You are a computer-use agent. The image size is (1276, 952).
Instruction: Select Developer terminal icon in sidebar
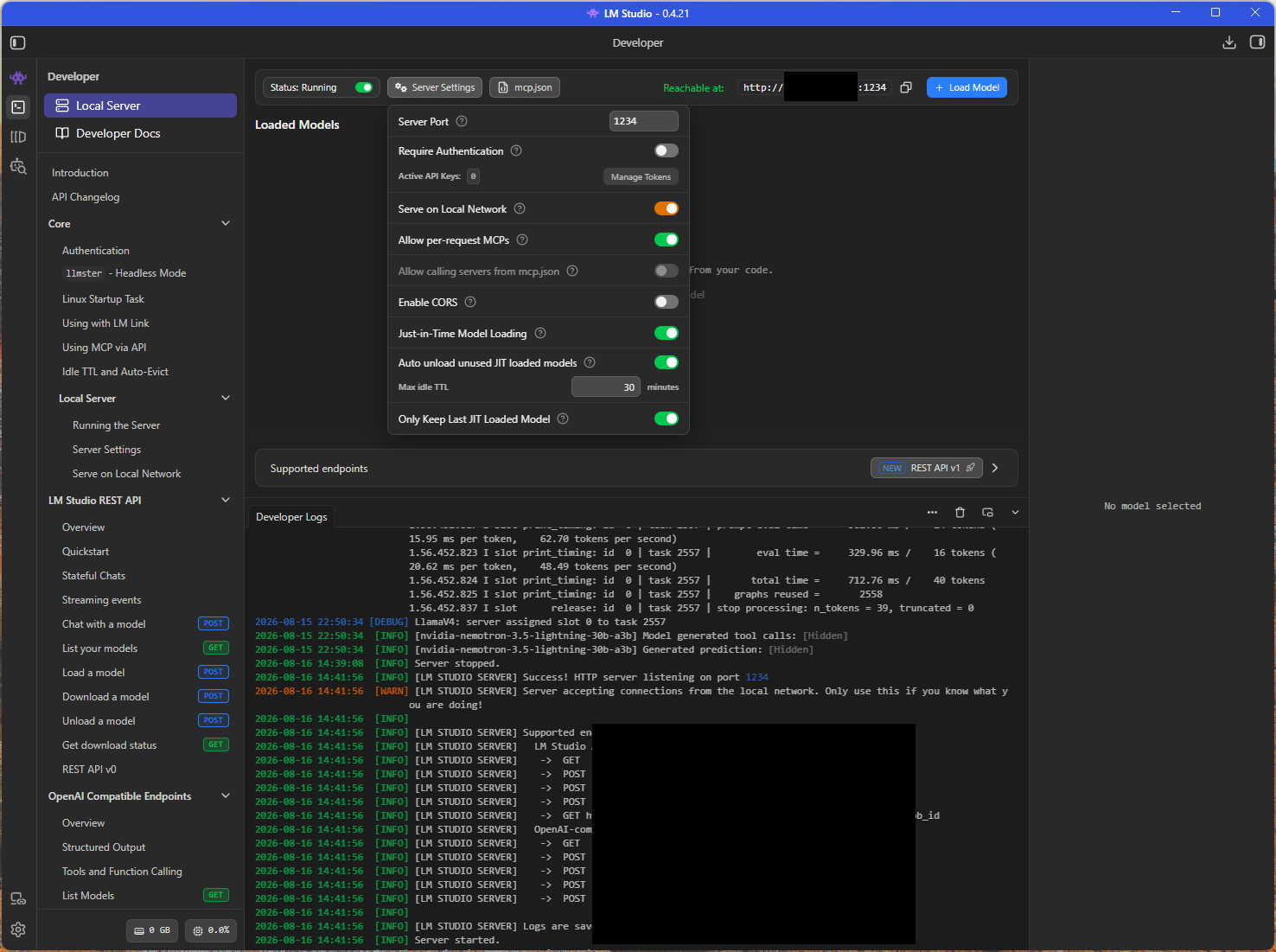tap(18, 107)
